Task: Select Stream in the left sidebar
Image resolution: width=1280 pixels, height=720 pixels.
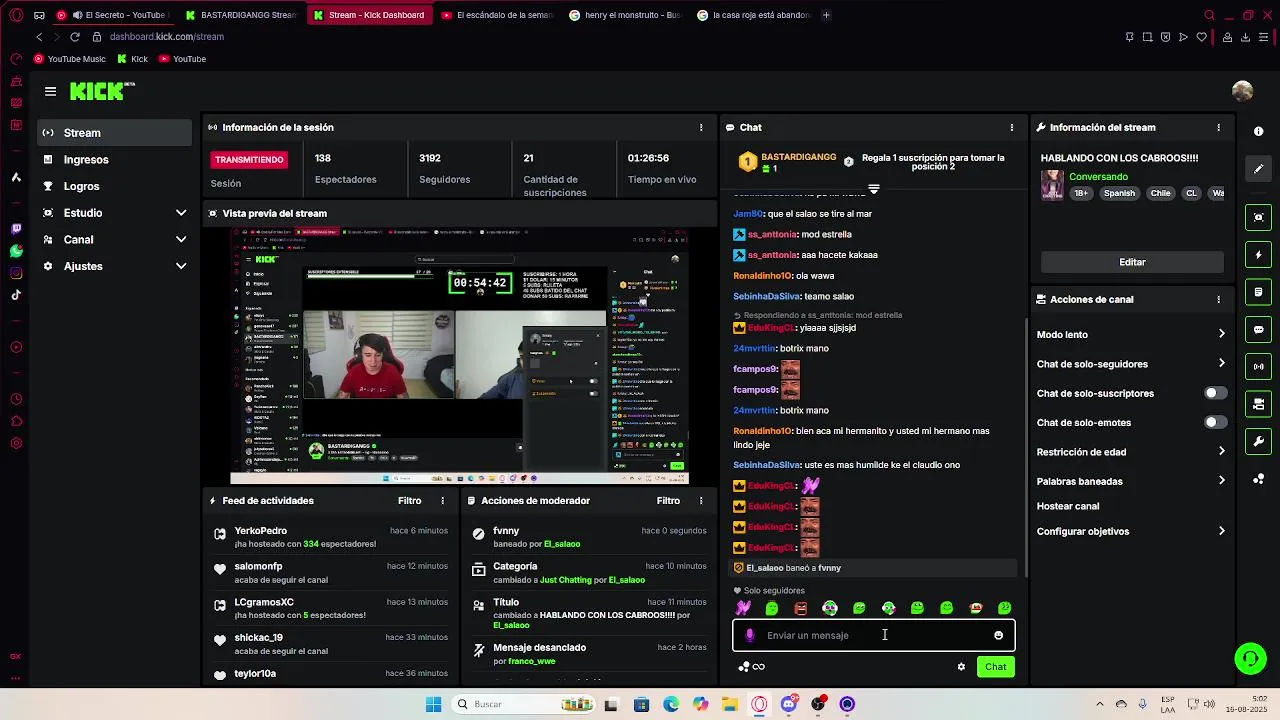Action: [x=115, y=133]
